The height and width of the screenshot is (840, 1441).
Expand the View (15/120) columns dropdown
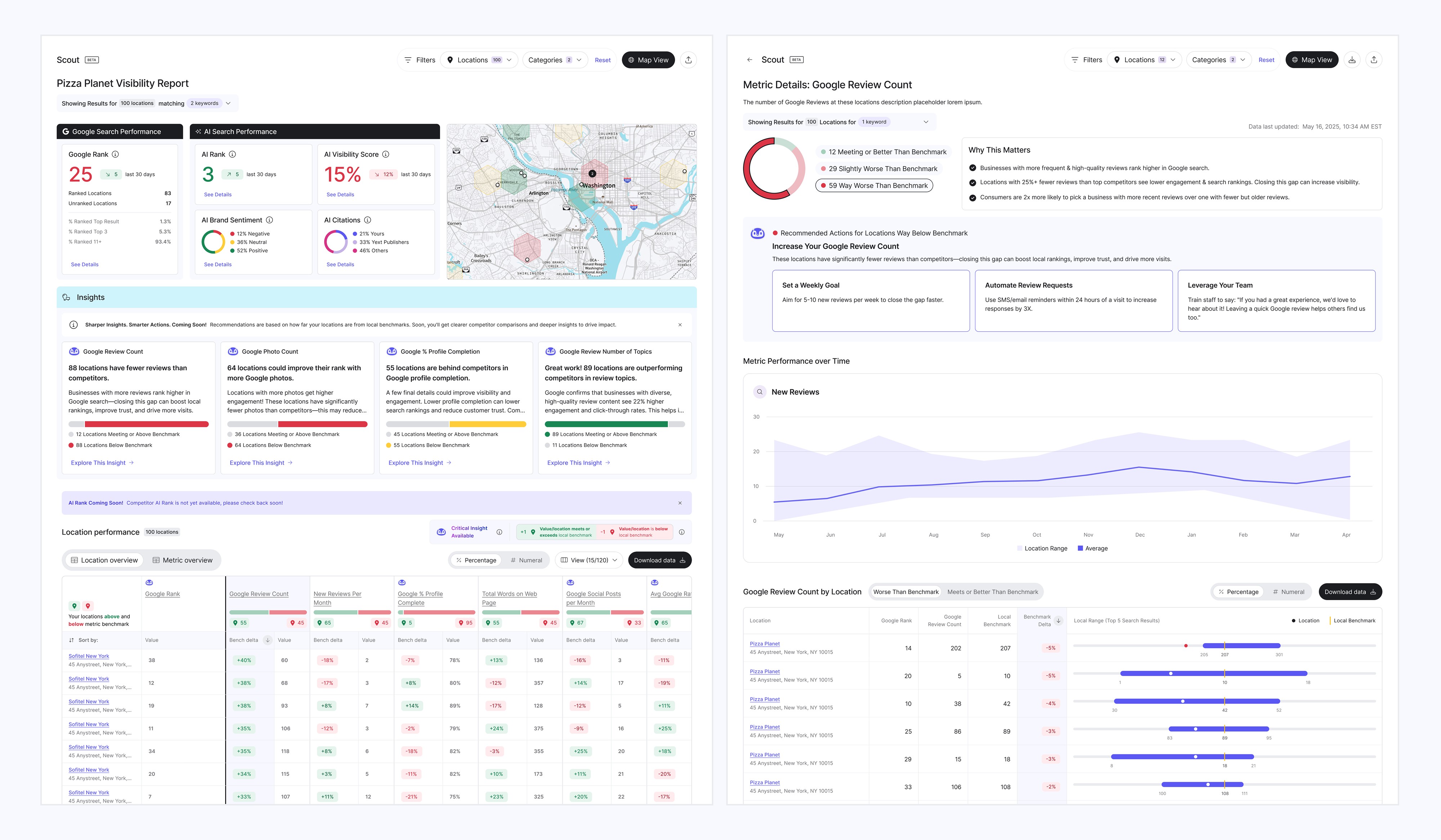coord(588,560)
